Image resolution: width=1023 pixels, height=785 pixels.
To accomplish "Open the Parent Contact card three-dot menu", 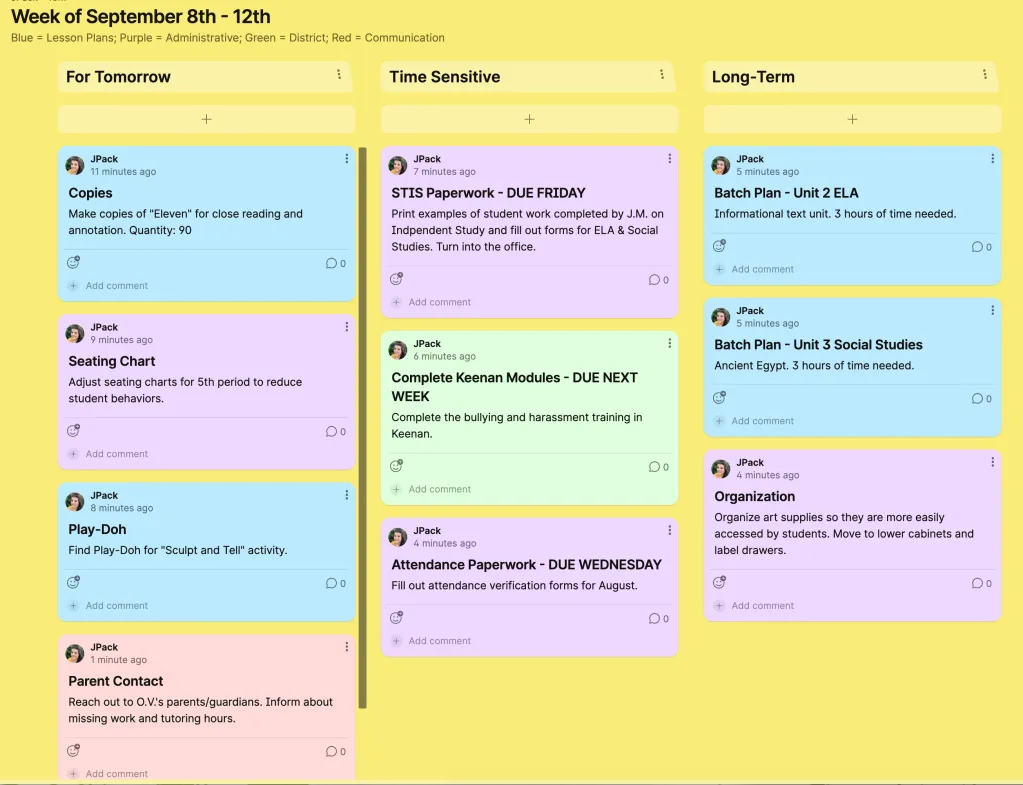I will tap(346, 647).
